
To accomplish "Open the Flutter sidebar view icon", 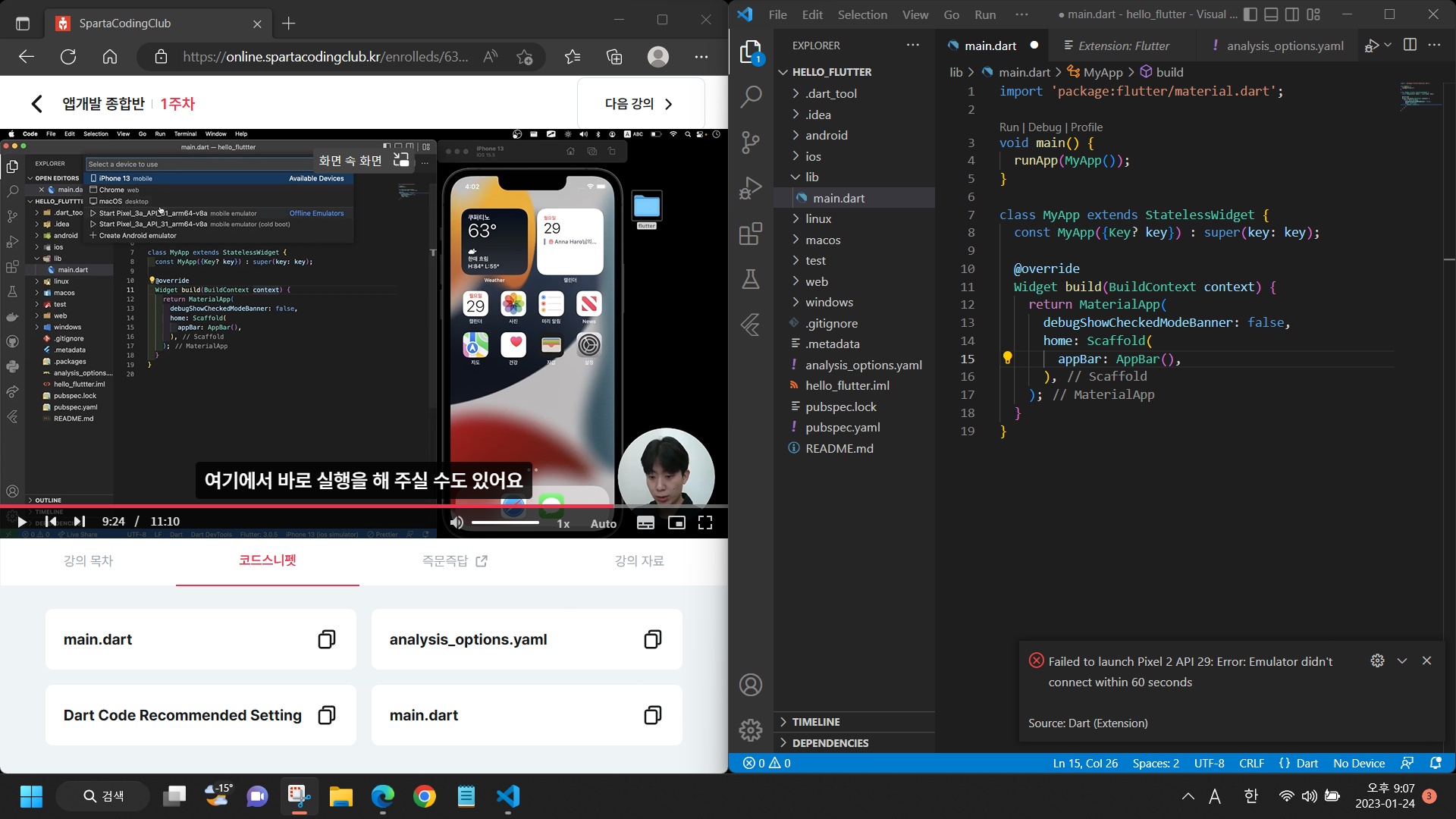I will coord(751,325).
